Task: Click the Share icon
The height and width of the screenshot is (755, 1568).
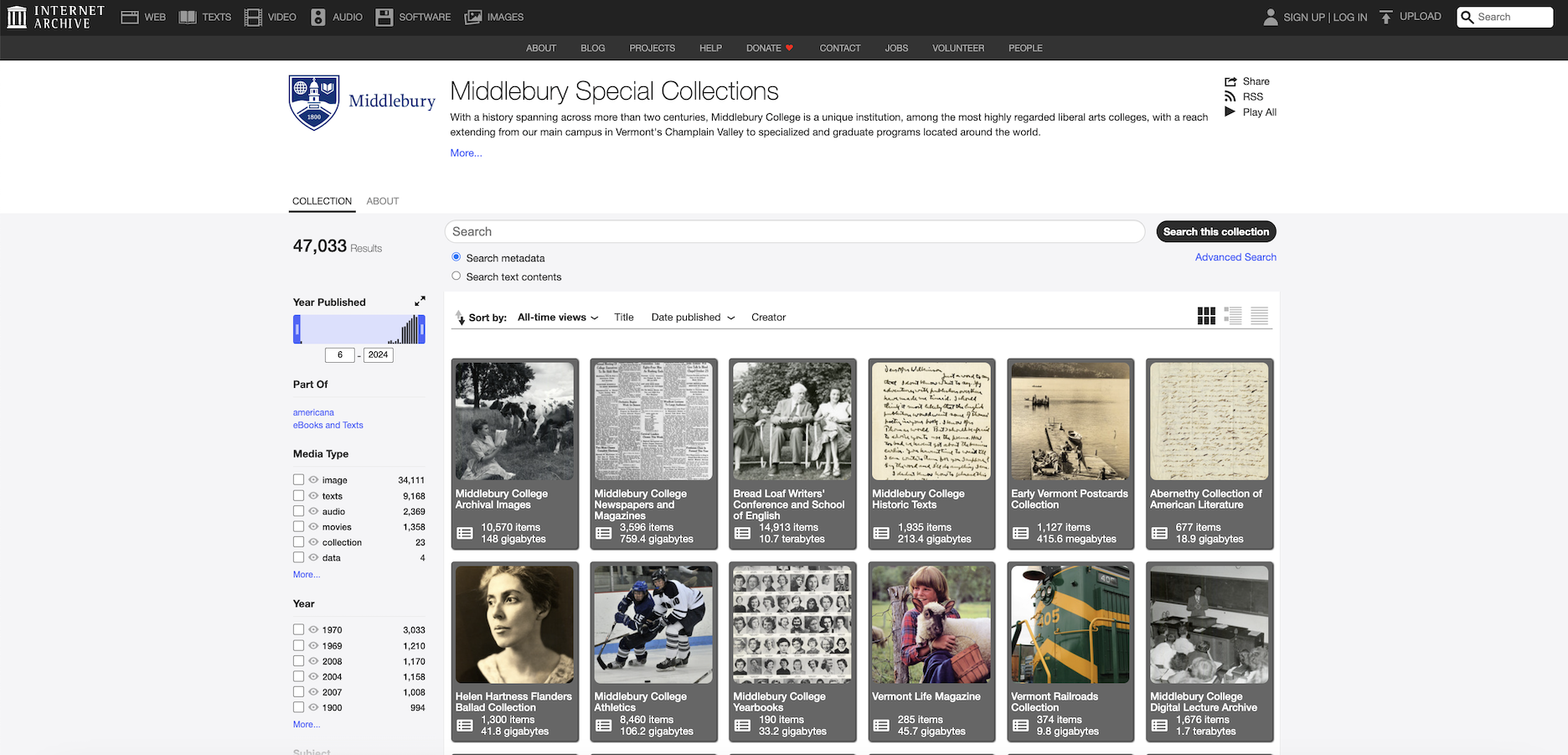Action: tap(1230, 81)
